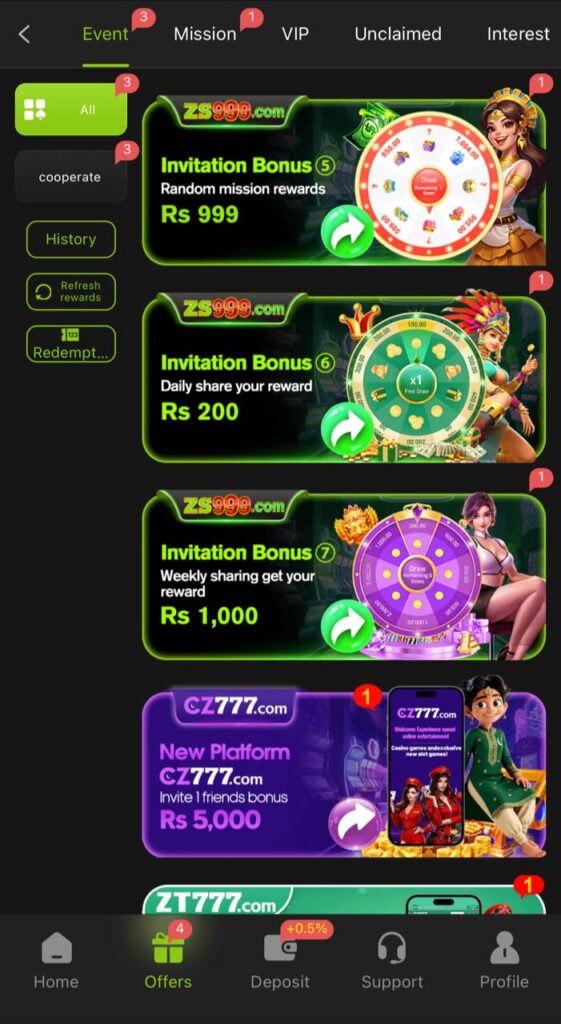Tap share arrow on Invitation Bonus 5

(x=347, y=231)
